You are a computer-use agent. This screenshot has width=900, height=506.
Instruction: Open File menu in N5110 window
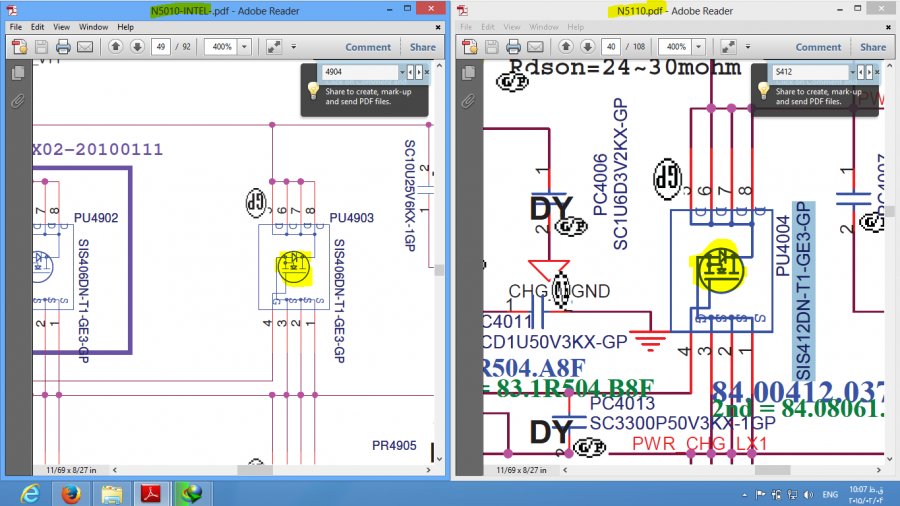tap(466, 27)
